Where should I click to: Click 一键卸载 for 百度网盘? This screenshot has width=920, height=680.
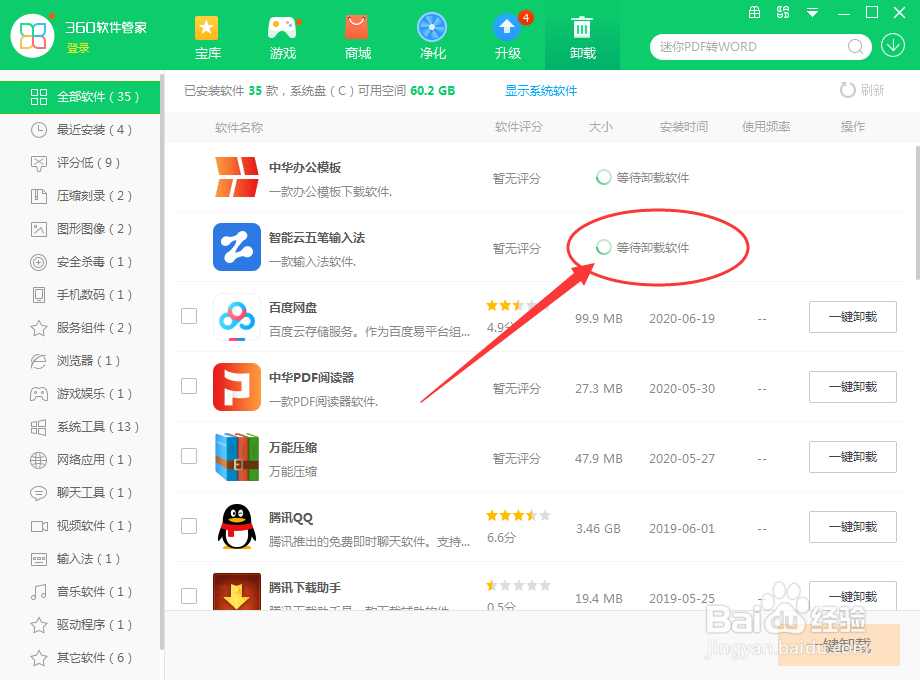coord(853,317)
